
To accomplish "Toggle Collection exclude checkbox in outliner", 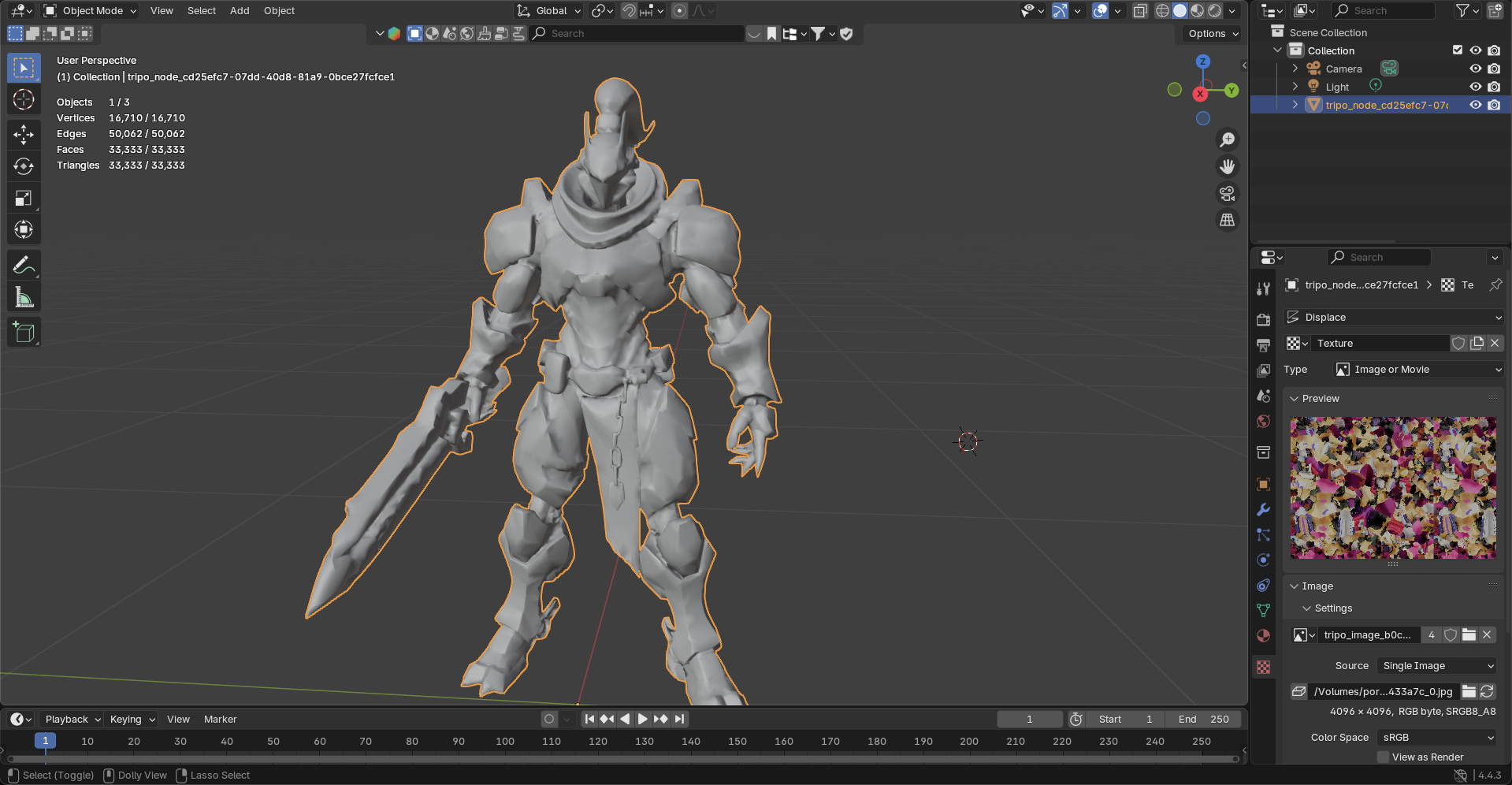I will (x=1457, y=50).
